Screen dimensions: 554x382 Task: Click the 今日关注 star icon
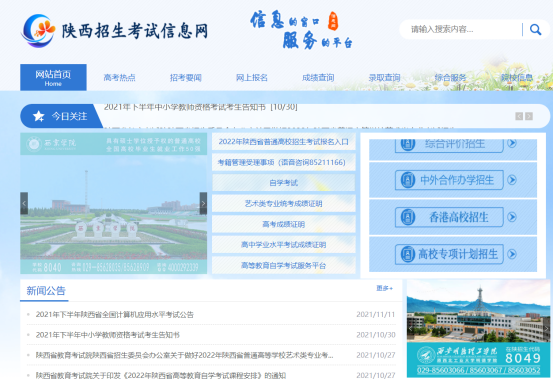39,116
